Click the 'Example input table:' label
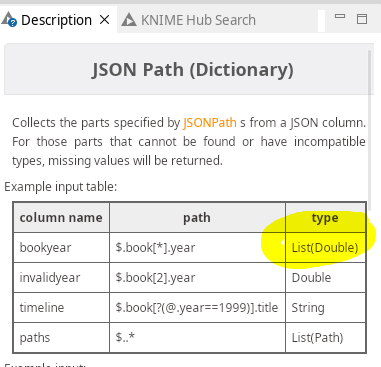 coord(61,187)
